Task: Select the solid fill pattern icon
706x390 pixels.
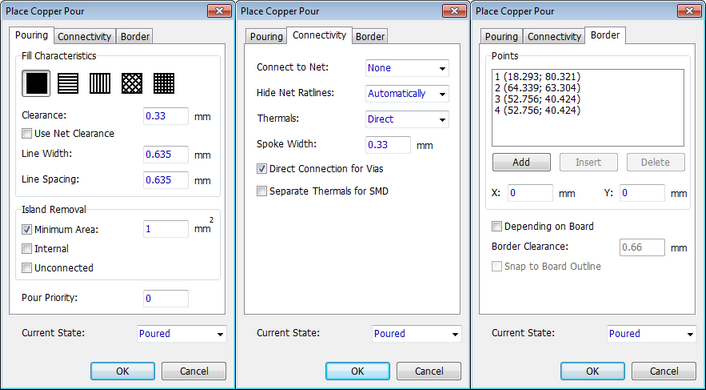Action: click(36, 83)
